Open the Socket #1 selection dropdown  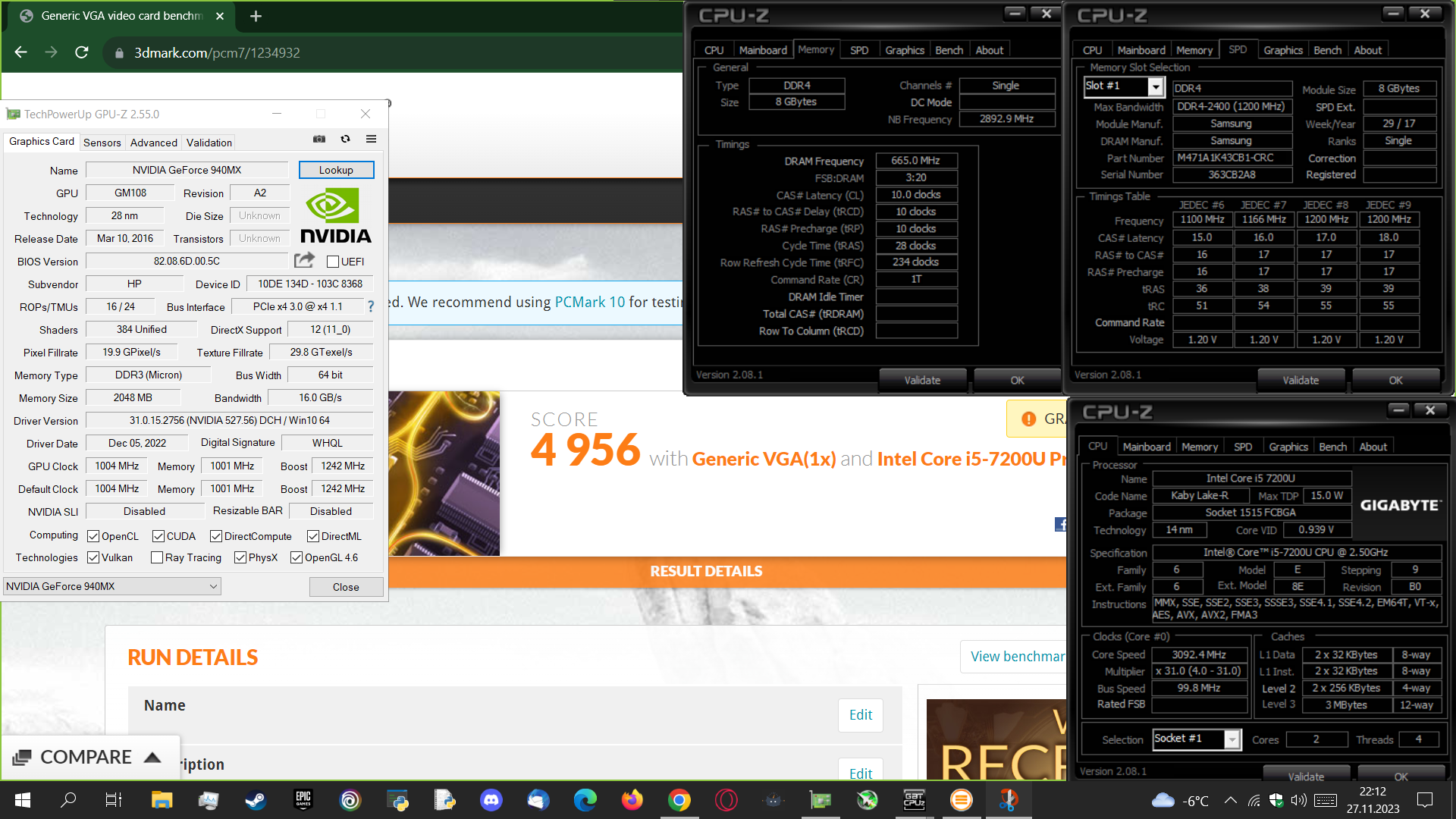1232,739
